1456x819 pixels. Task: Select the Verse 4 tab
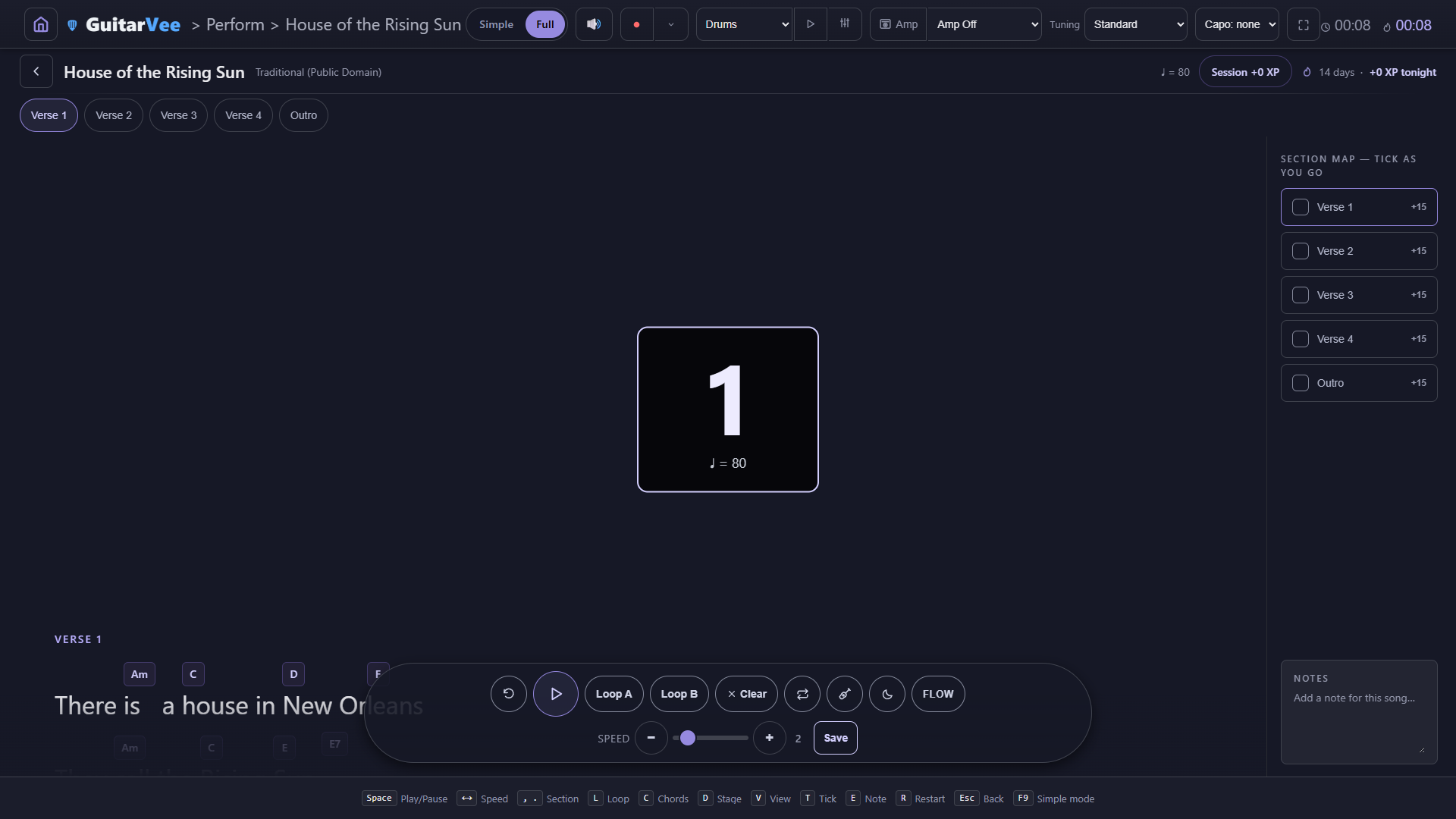pyautogui.click(x=243, y=115)
